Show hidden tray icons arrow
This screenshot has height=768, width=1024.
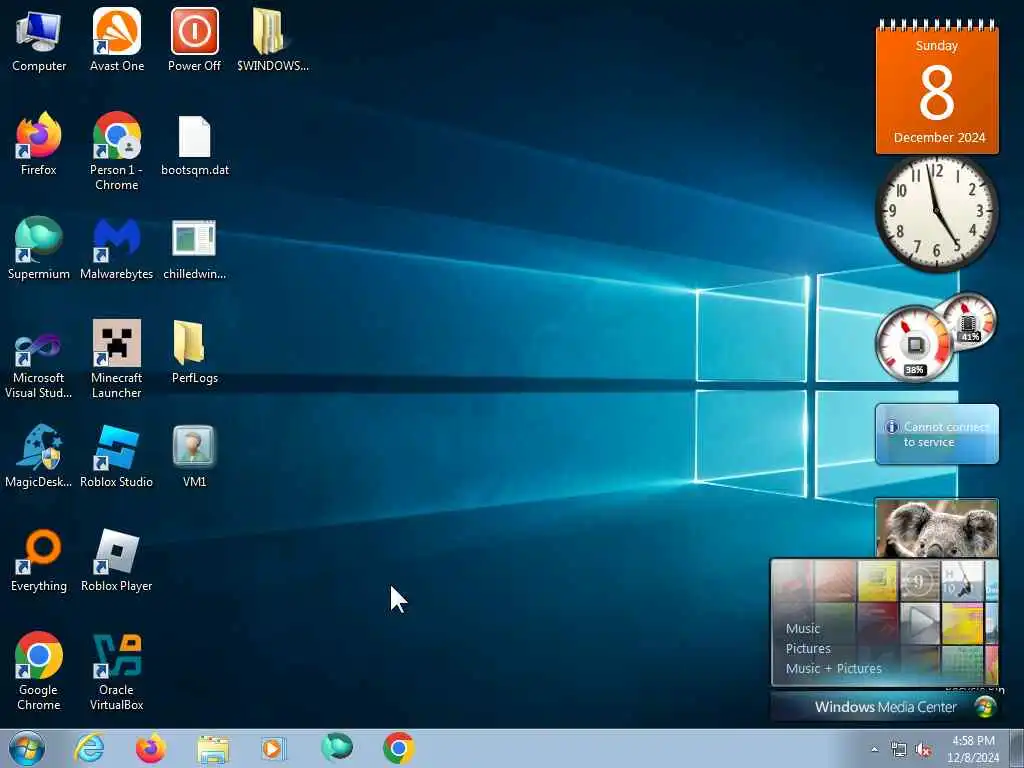point(874,750)
